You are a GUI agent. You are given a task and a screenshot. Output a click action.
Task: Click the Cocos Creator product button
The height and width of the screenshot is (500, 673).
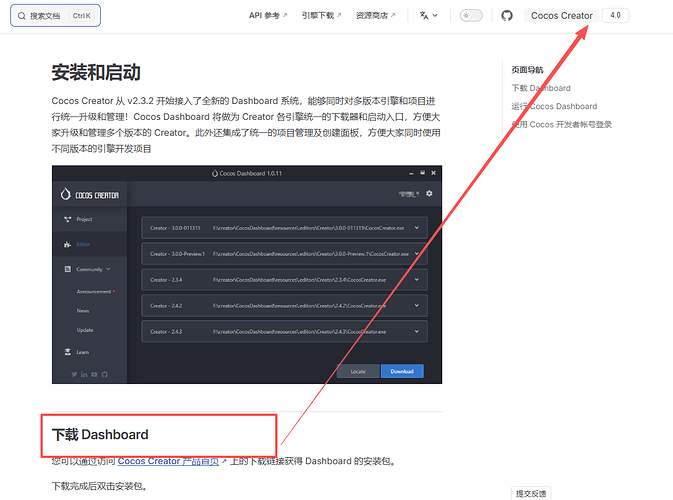pyautogui.click(x=561, y=15)
